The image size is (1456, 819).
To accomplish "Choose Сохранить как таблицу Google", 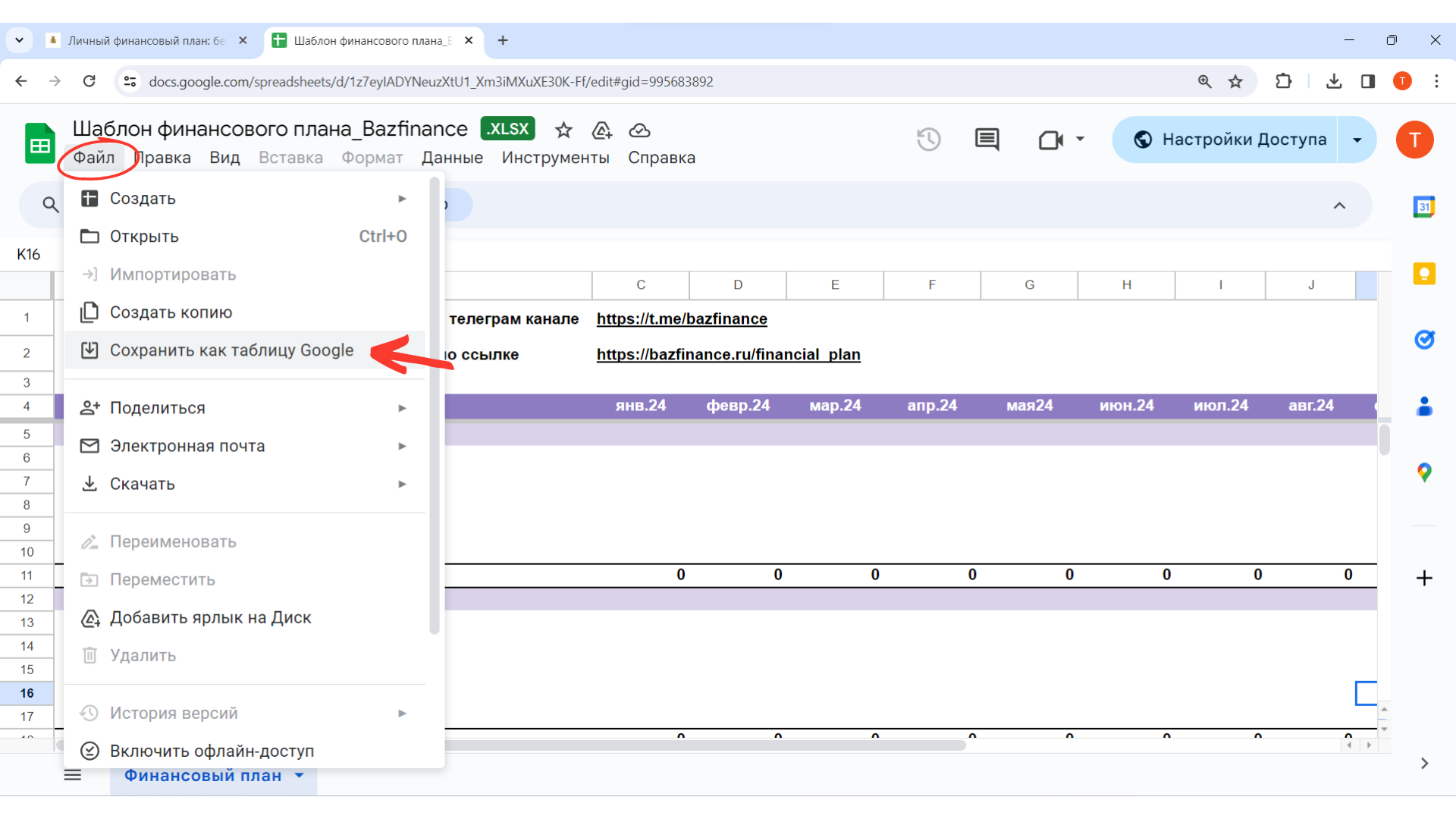I will (231, 350).
